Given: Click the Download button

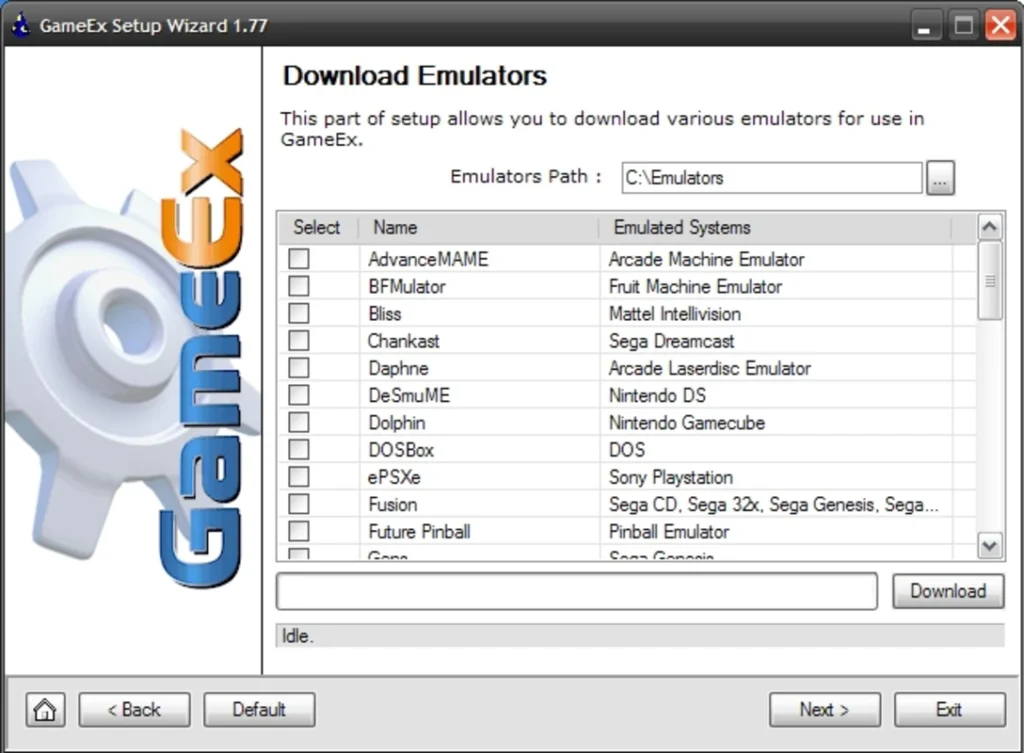Looking at the screenshot, I should pos(947,591).
